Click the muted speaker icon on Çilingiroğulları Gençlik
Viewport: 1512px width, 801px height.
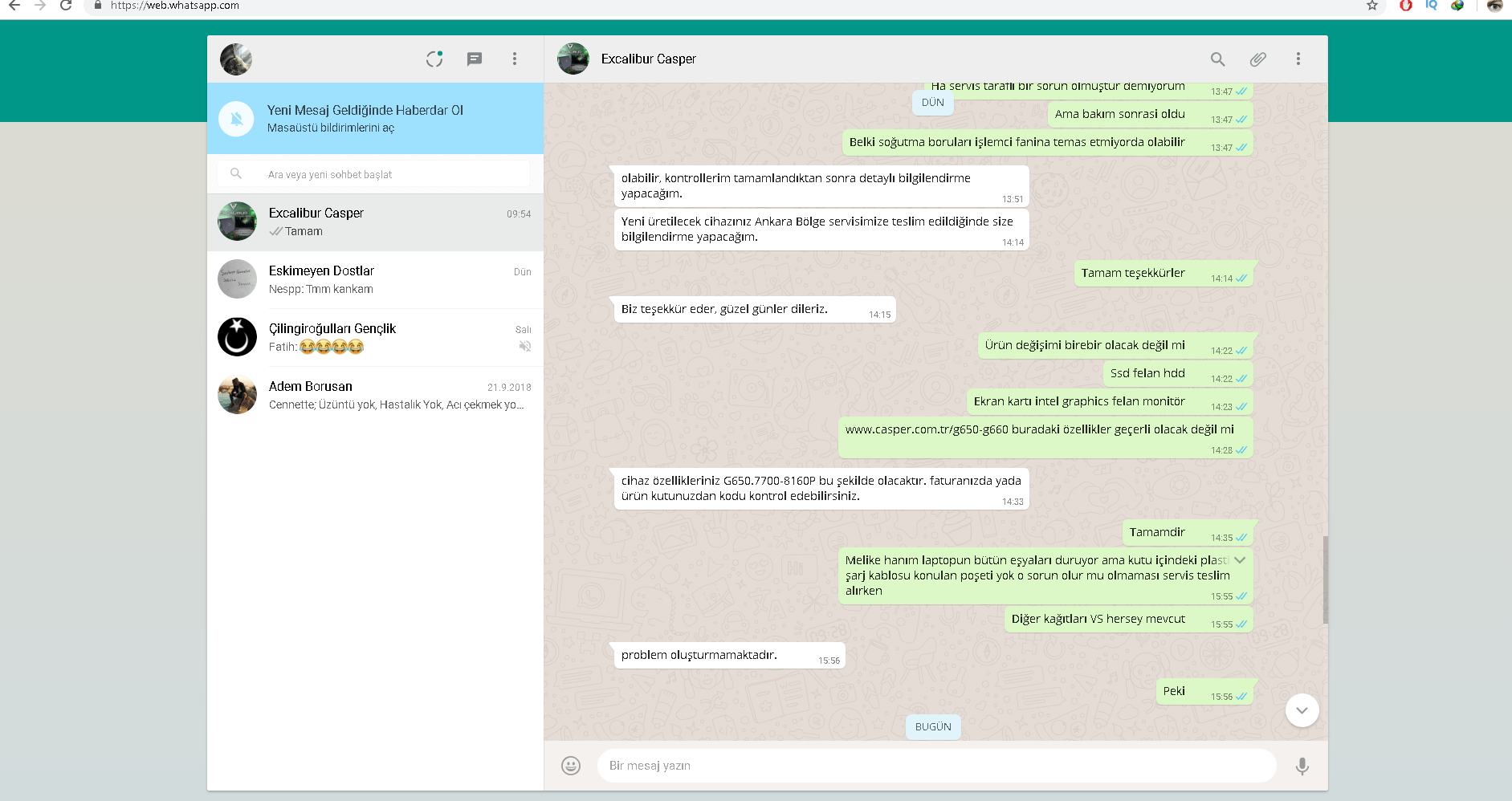click(525, 347)
